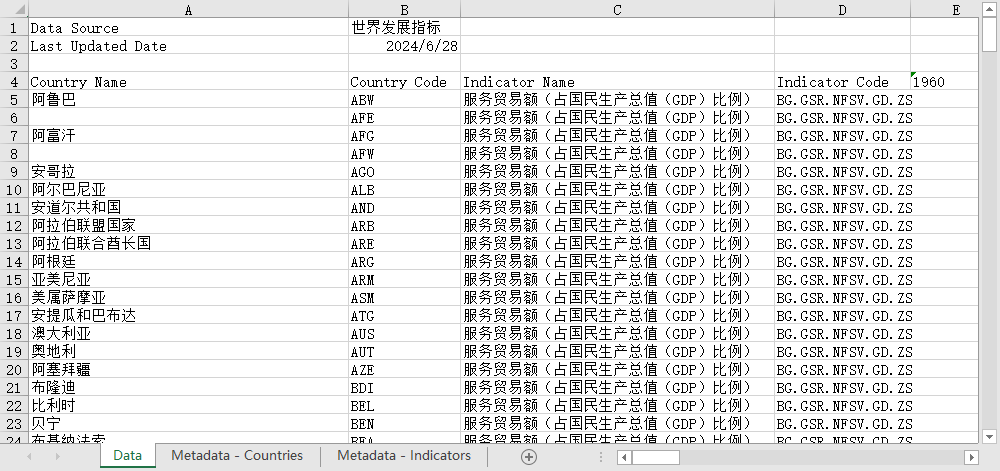Screen dimensions: 1000x471
Task: Click vertical scrollbar down arrow
Action: coord(990,436)
